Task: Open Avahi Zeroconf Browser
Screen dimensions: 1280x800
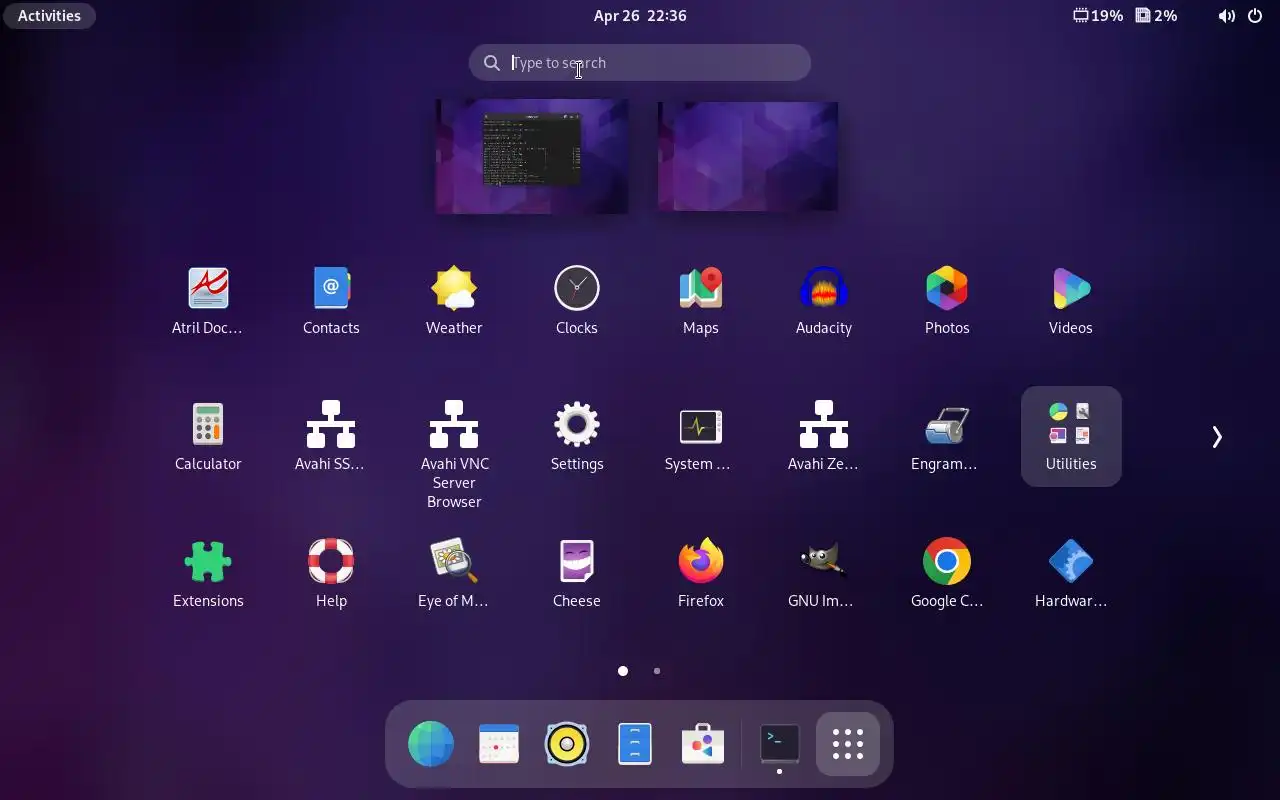Action: click(x=824, y=436)
